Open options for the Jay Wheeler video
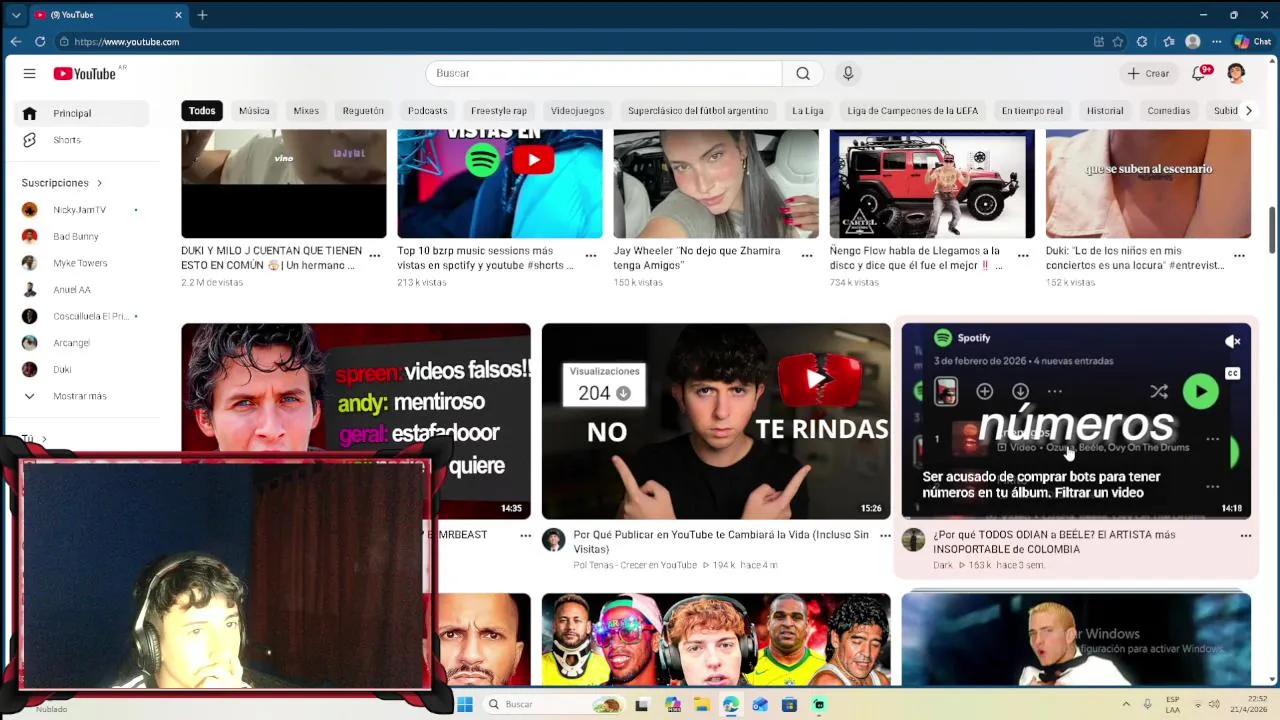The image size is (1280, 720). point(807,256)
